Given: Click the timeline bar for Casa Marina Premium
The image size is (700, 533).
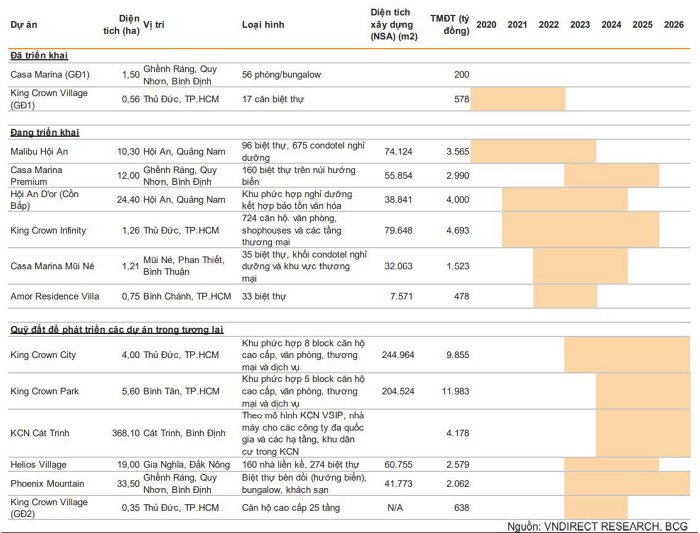Looking at the screenshot, I should 612,175.
